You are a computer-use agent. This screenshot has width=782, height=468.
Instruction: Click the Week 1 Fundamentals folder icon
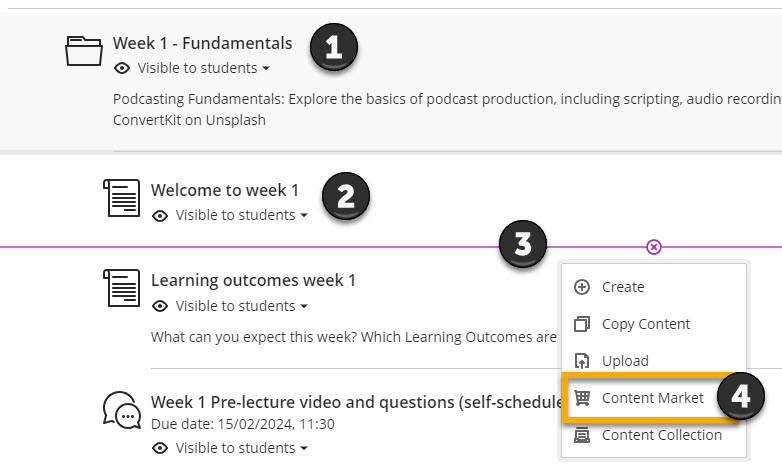point(85,50)
